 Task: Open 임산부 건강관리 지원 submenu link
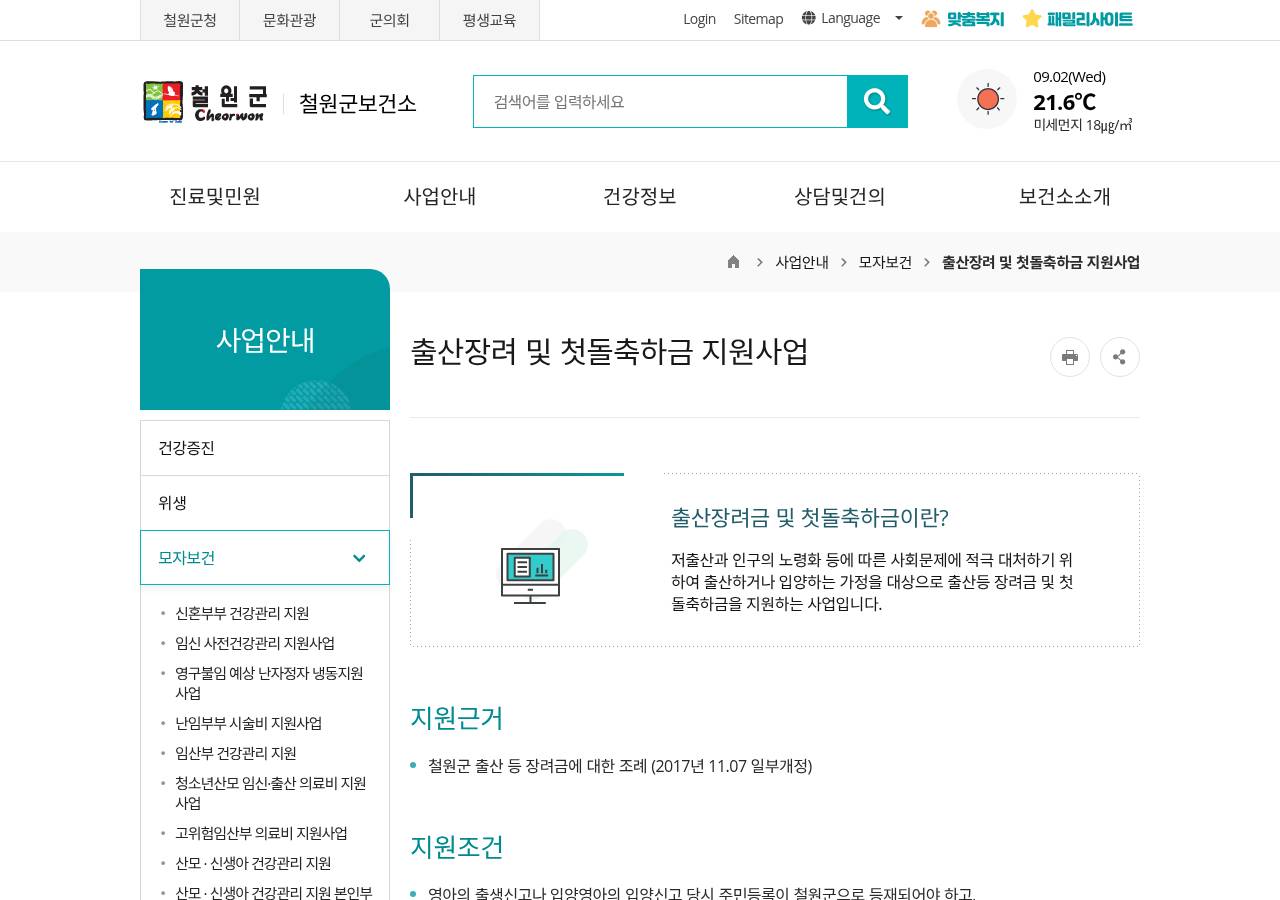[236, 753]
